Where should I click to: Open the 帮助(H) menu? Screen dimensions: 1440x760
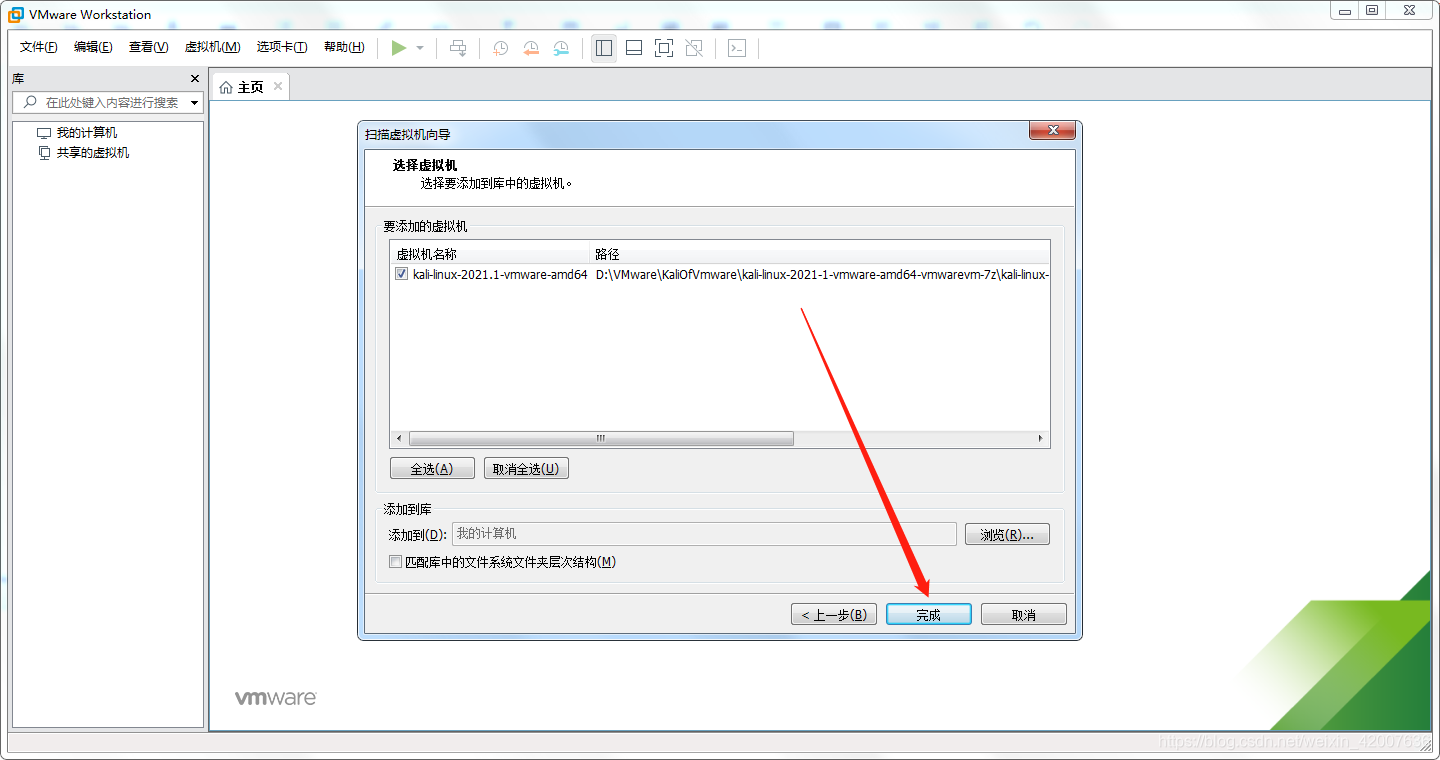[344, 47]
